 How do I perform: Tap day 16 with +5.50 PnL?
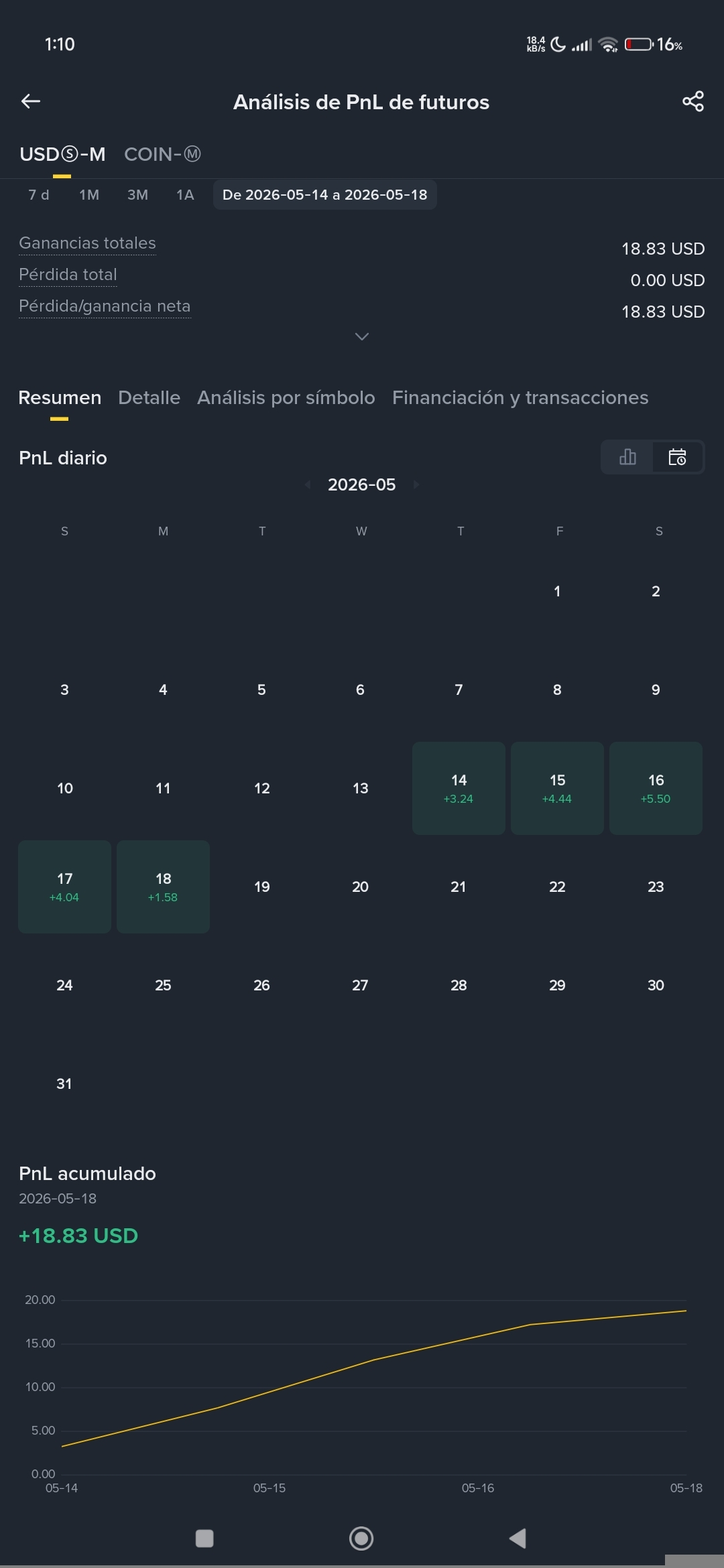(656, 788)
